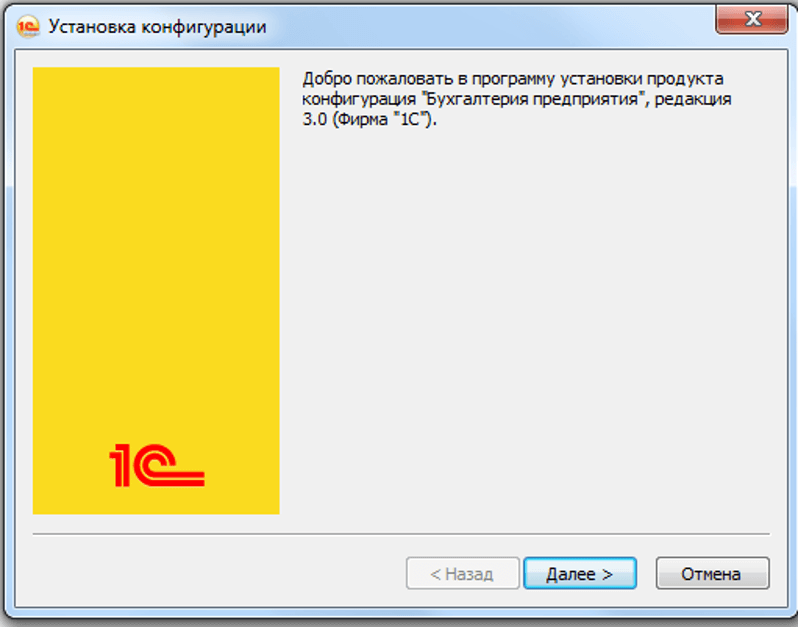Select the Добро пожаловать welcome text line

(513, 79)
